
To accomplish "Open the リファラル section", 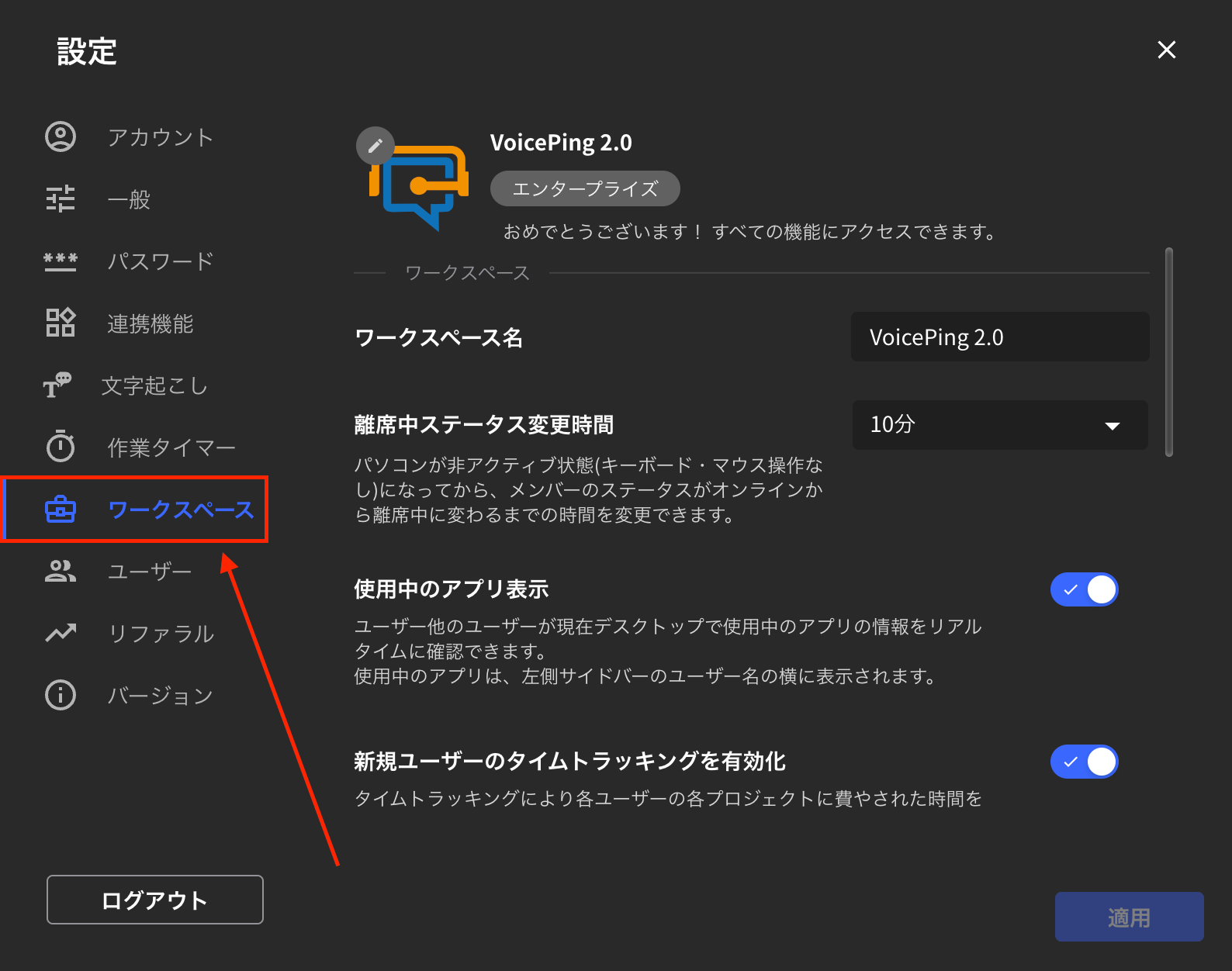I will coord(161,634).
